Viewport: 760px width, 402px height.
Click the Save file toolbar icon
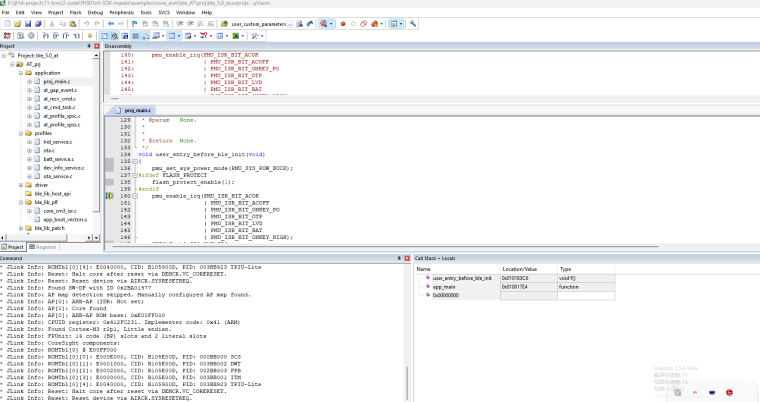[x=27, y=22]
